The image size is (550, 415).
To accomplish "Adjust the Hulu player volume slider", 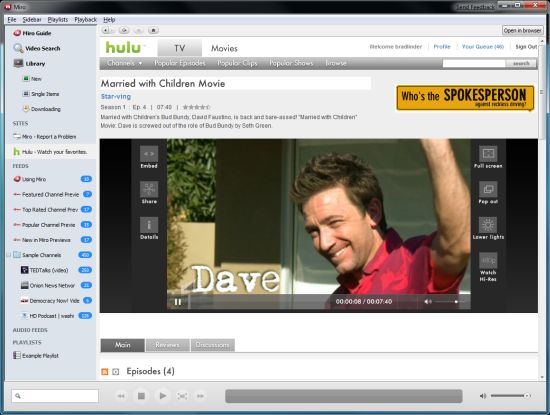I will pos(449,302).
